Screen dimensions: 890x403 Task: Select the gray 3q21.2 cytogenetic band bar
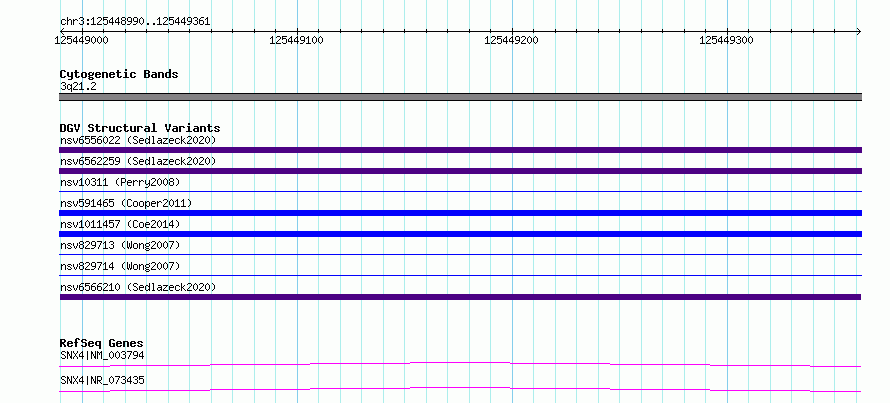pos(460,97)
